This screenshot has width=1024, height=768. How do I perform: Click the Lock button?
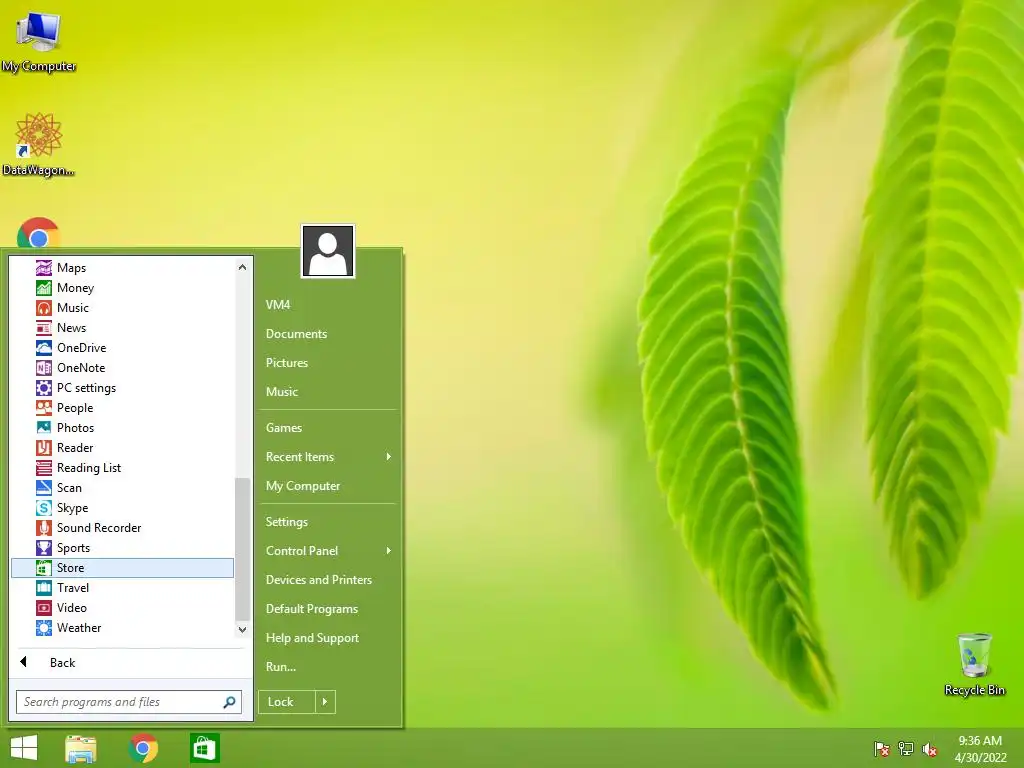(287, 702)
